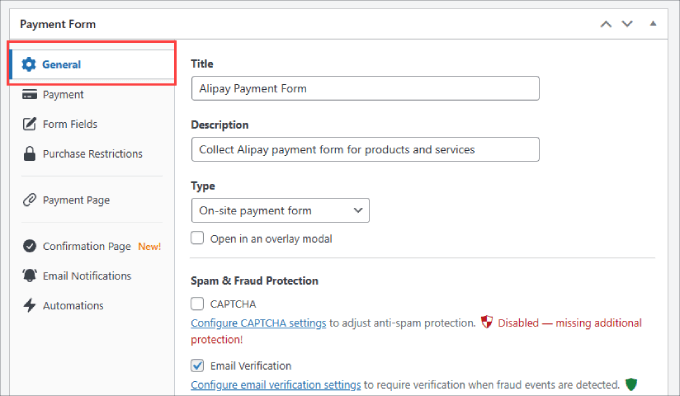The width and height of the screenshot is (680, 396).
Task: Move Payment Form panel up
Action: [x=606, y=24]
